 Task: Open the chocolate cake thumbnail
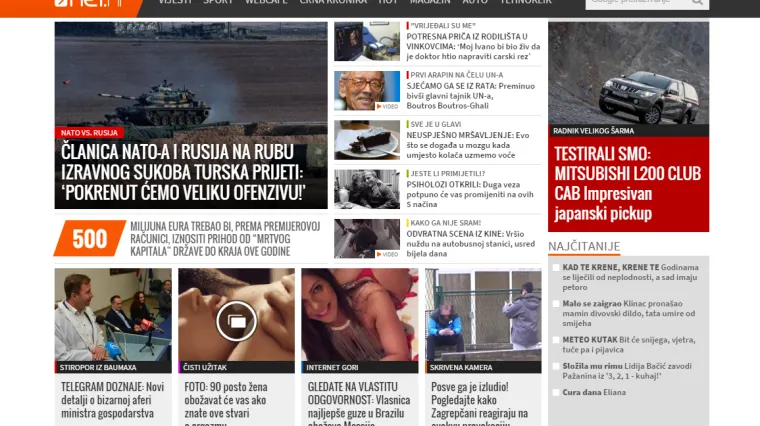367,140
